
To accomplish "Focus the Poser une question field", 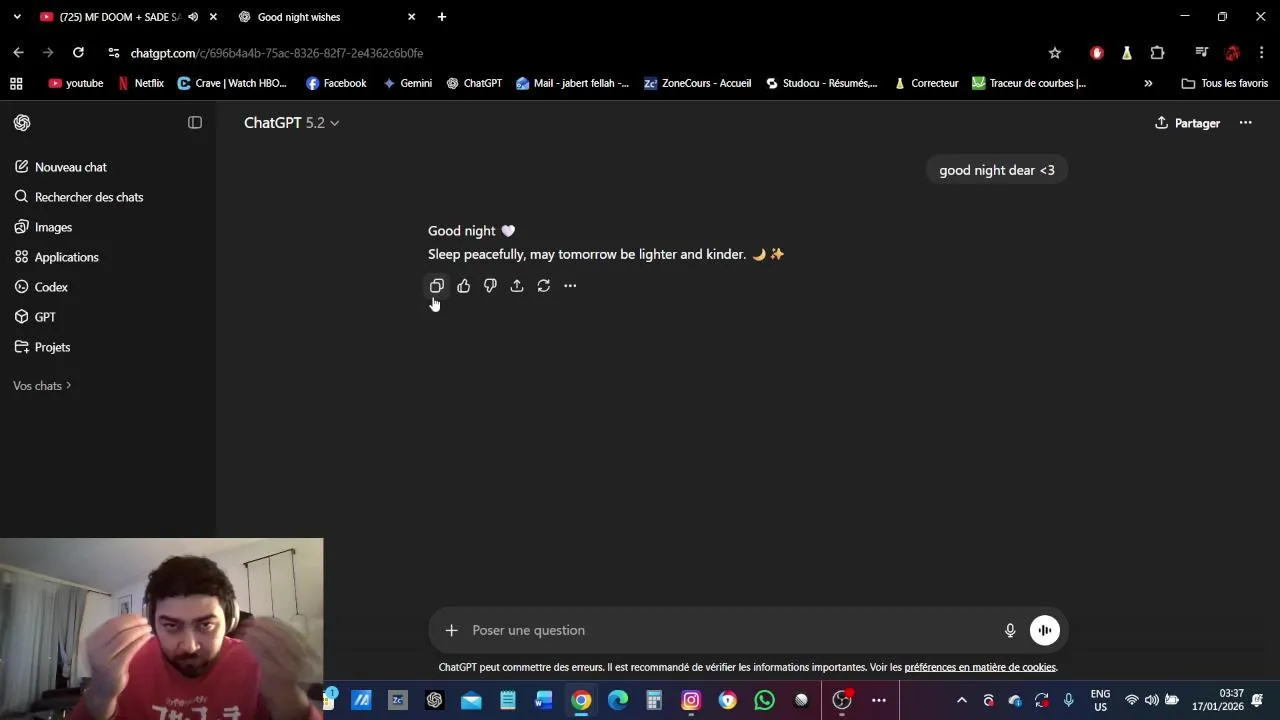I will tap(731, 630).
